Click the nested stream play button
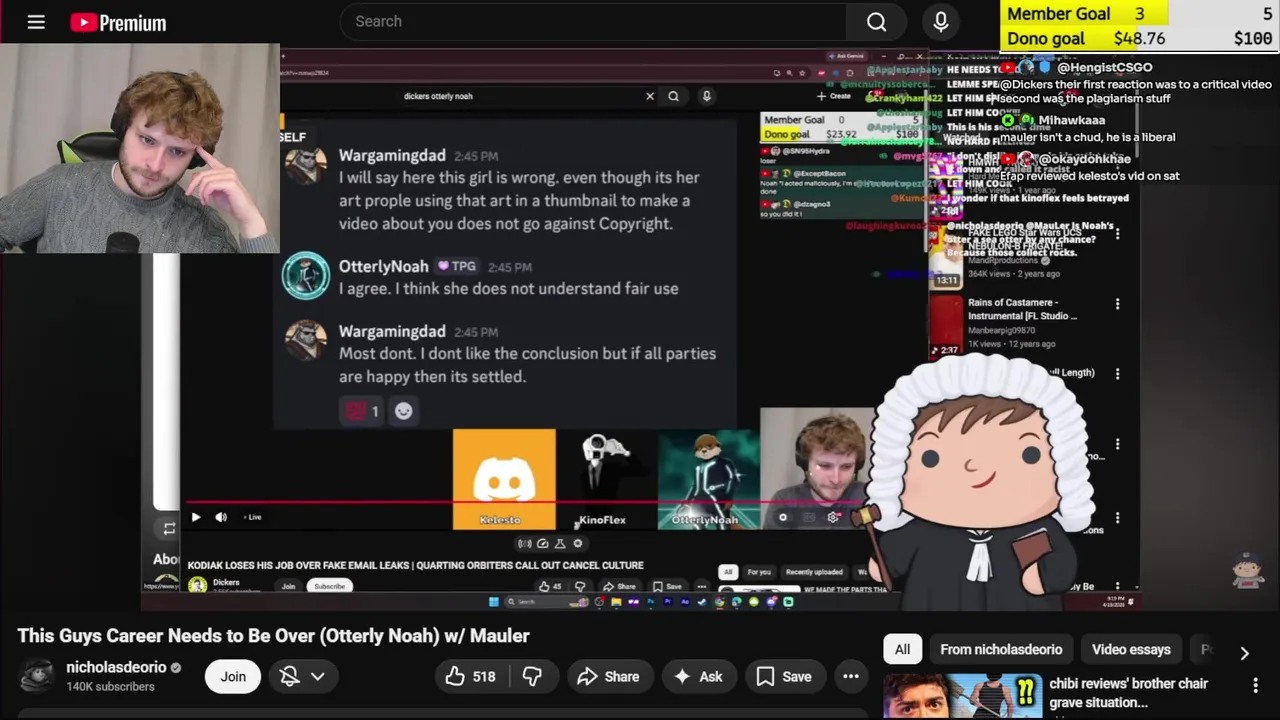1280x720 pixels. point(195,517)
